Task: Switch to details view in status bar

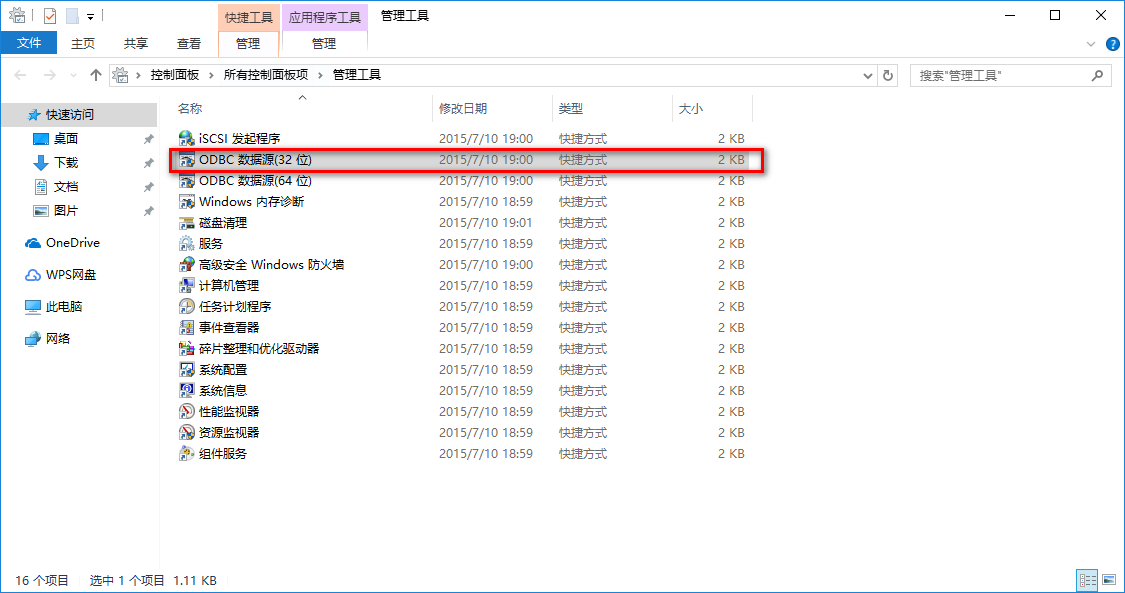Action: coord(1088,580)
